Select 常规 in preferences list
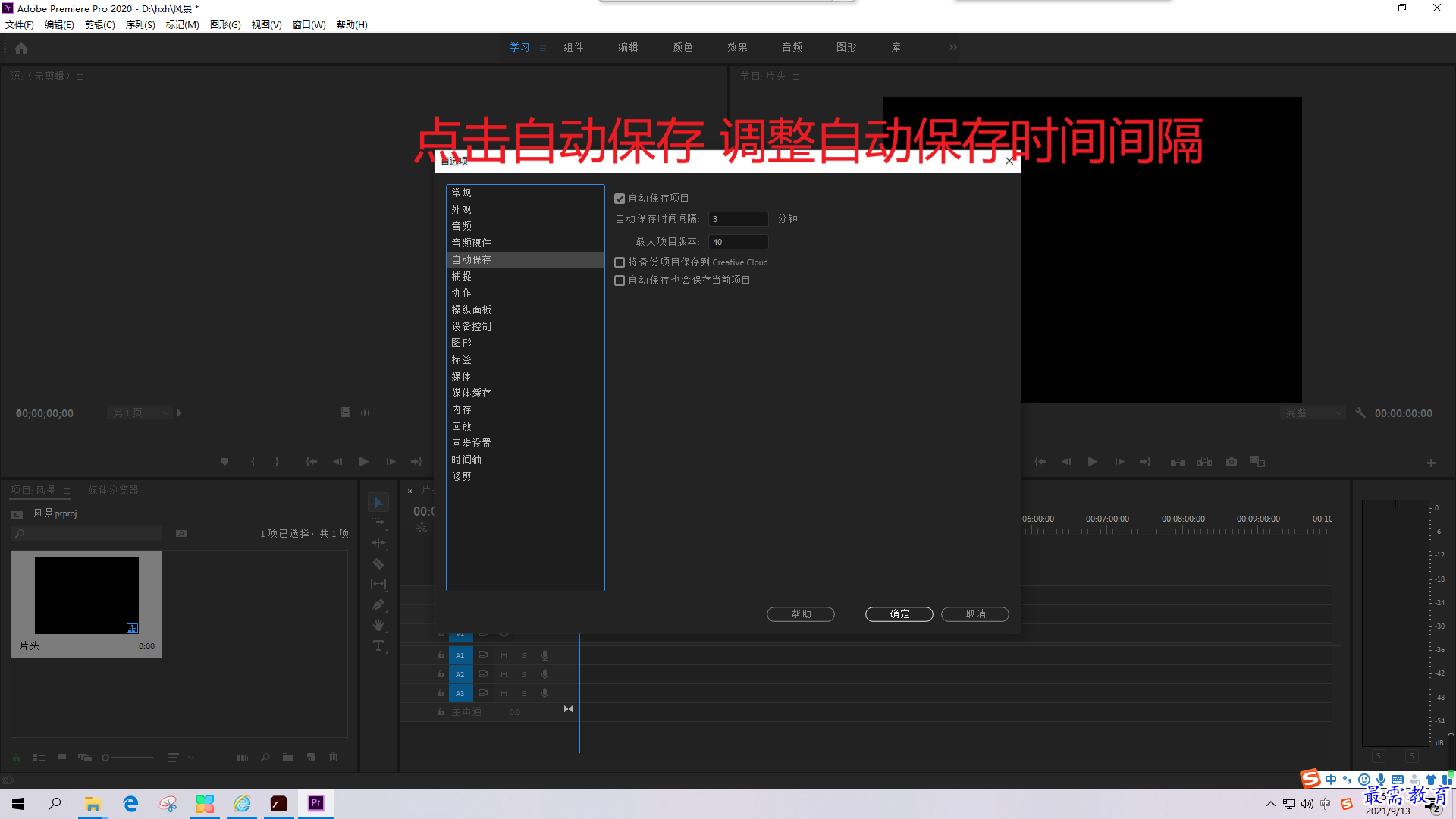 pyautogui.click(x=525, y=193)
